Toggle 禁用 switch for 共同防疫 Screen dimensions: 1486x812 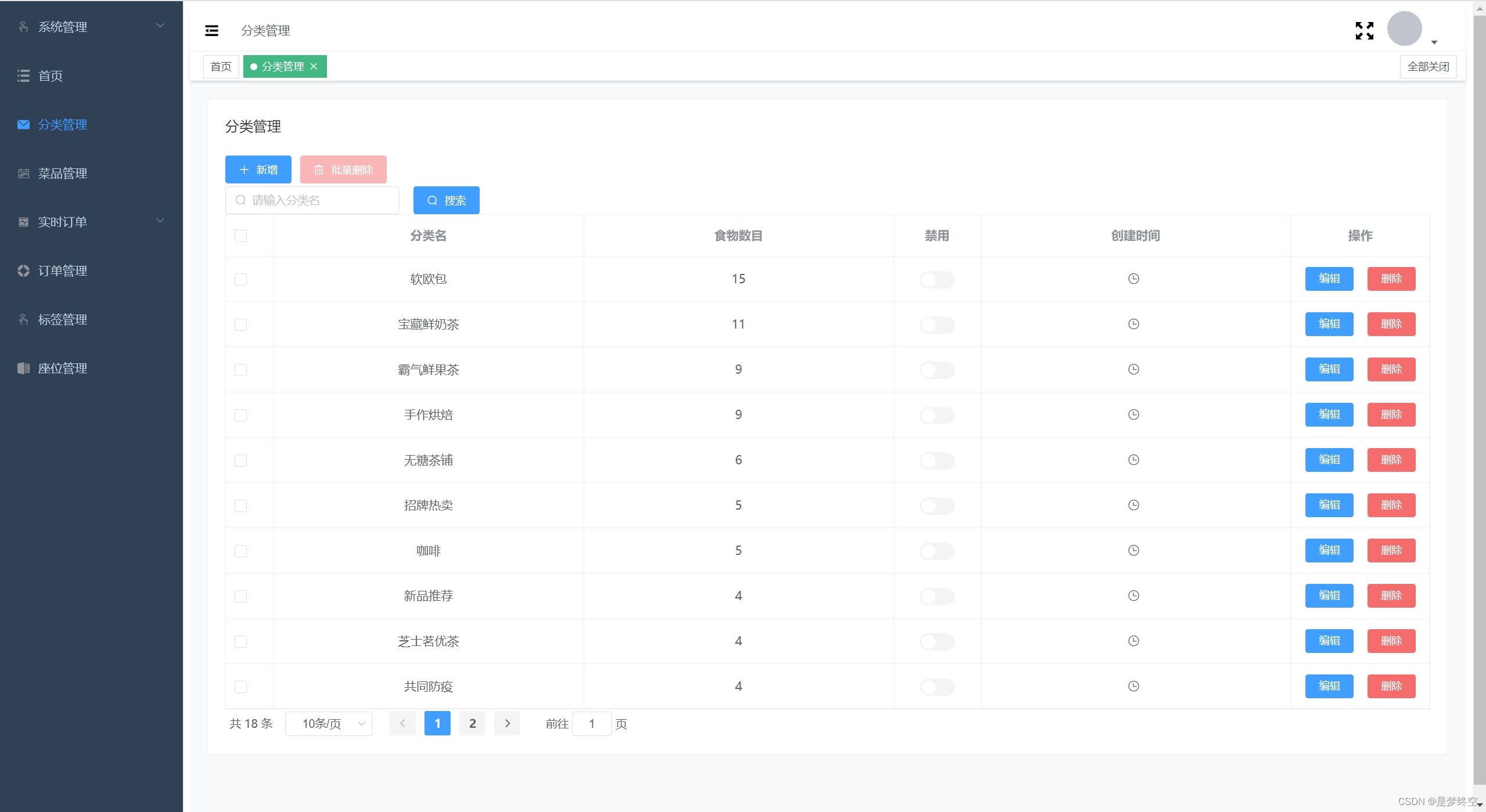click(937, 687)
